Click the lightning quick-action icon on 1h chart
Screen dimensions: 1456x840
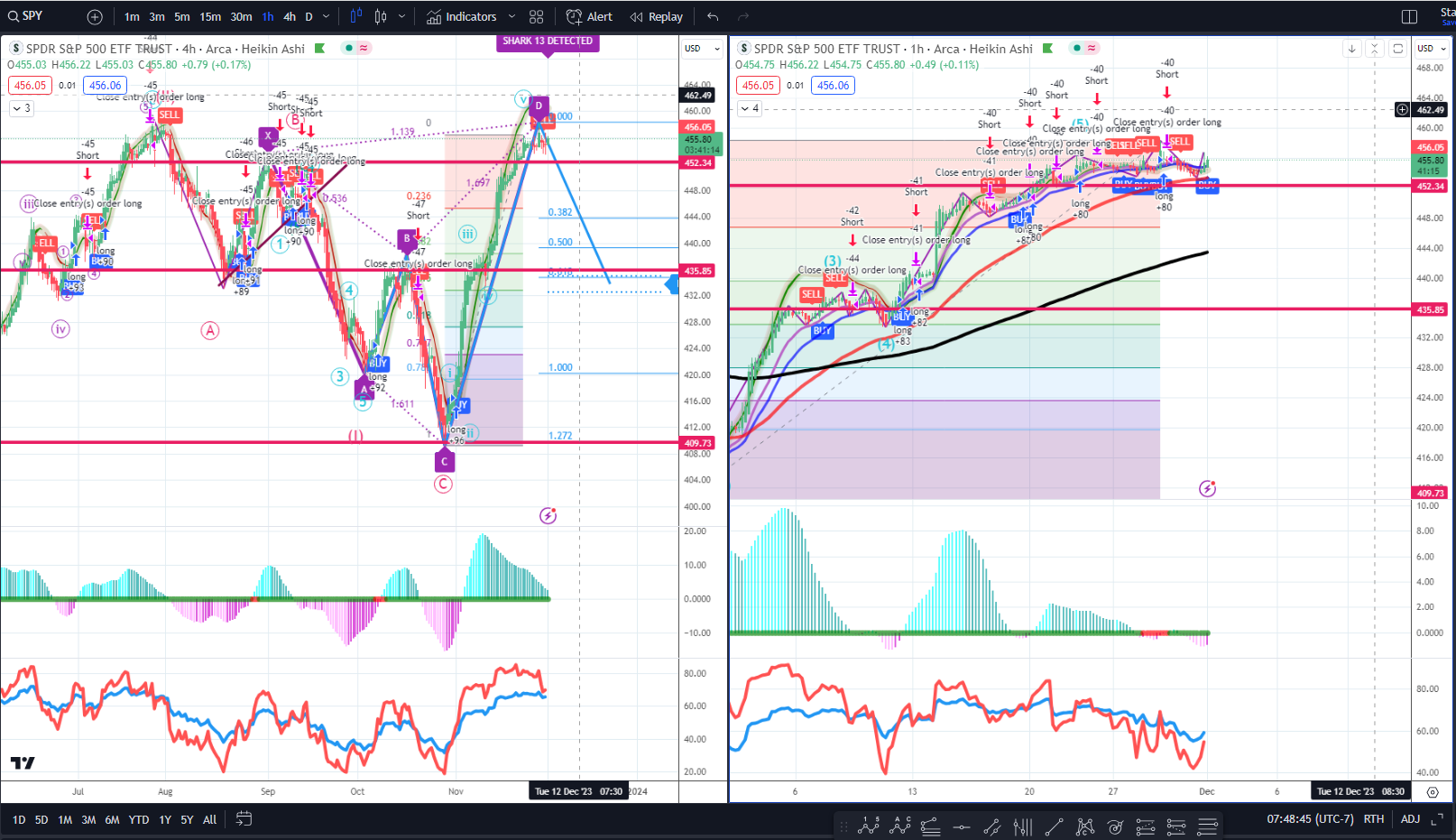tap(1207, 489)
